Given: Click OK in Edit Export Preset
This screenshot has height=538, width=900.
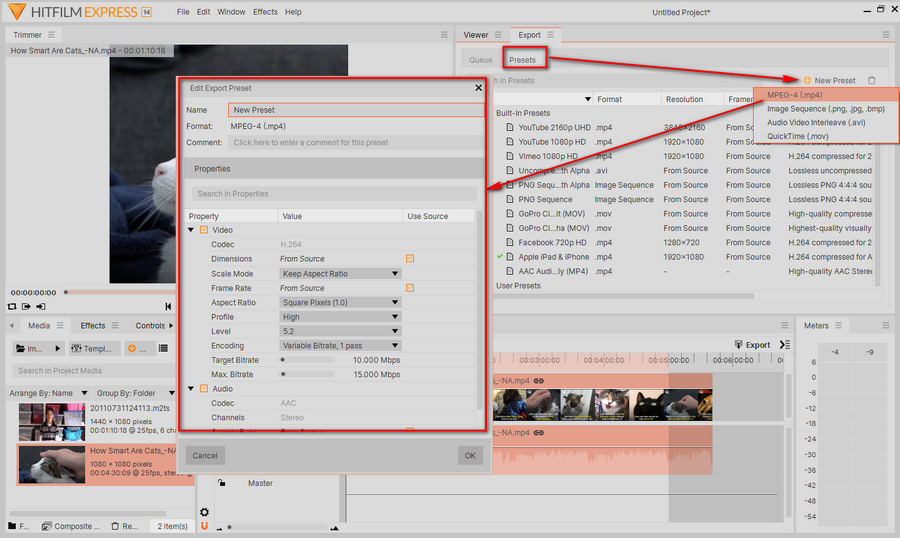Looking at the screenshot, I should click(x=470, y=456).
